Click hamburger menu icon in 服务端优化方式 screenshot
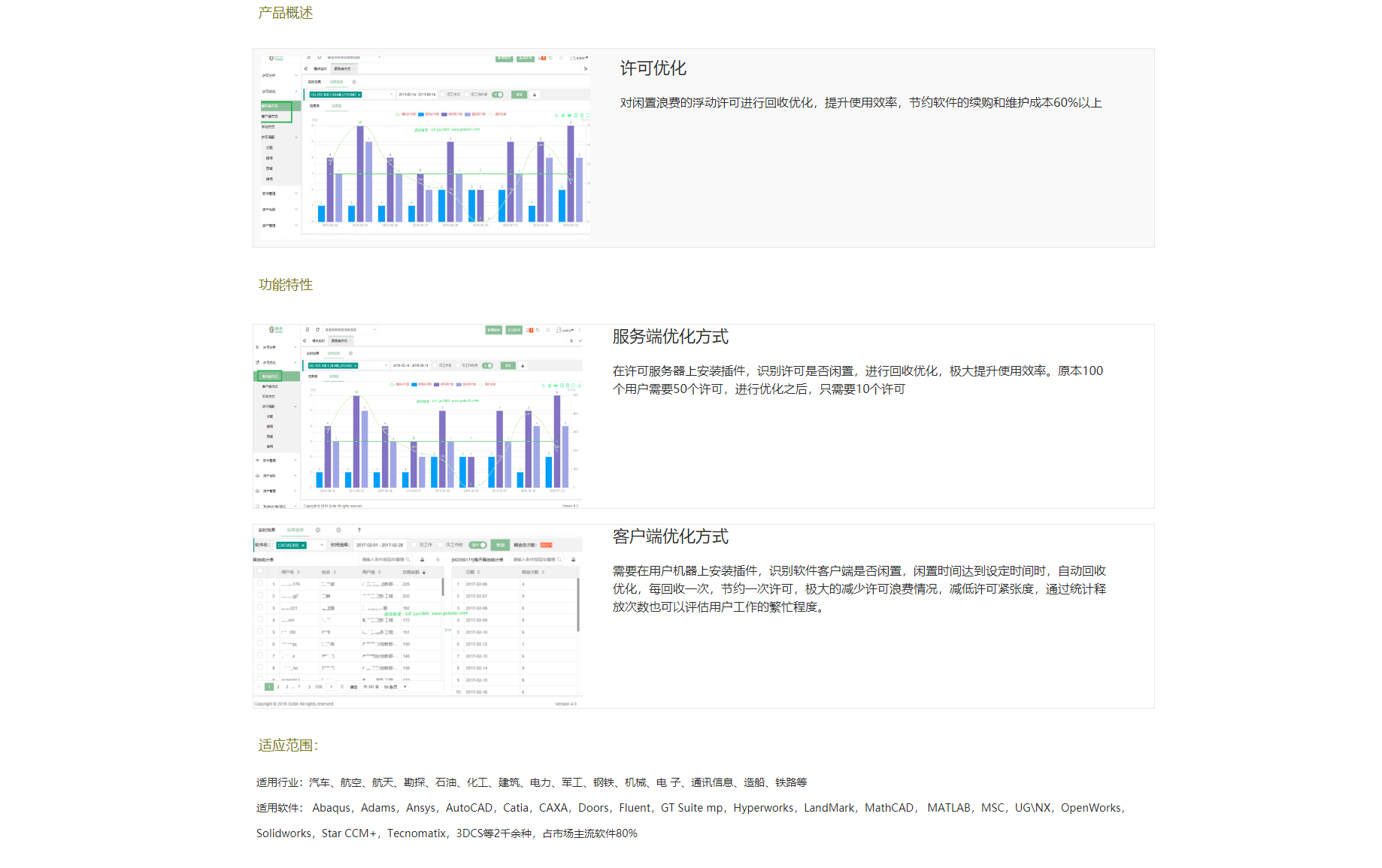Viewport: 1382px width, 868px height. 308,330
